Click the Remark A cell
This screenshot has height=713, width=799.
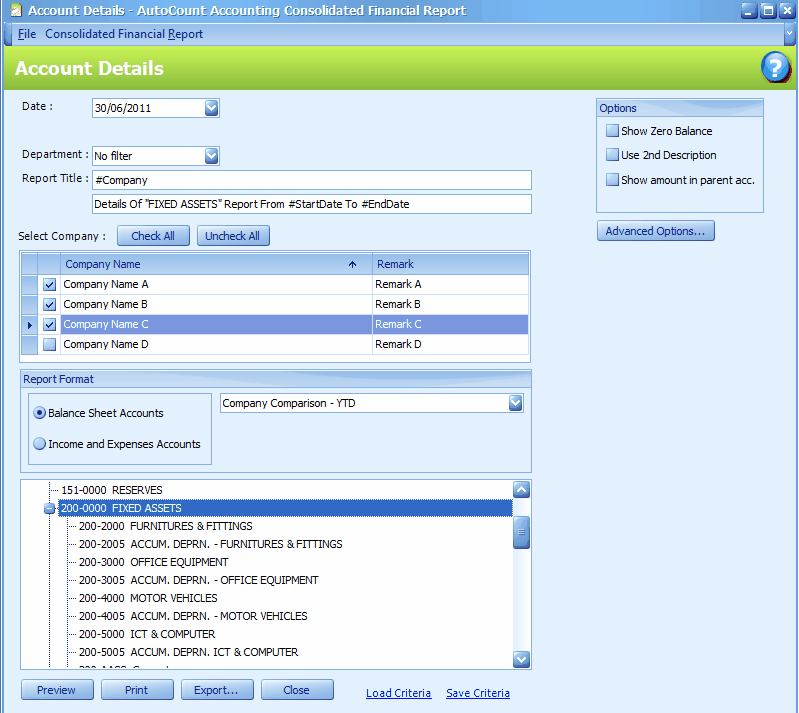[450, 284]
